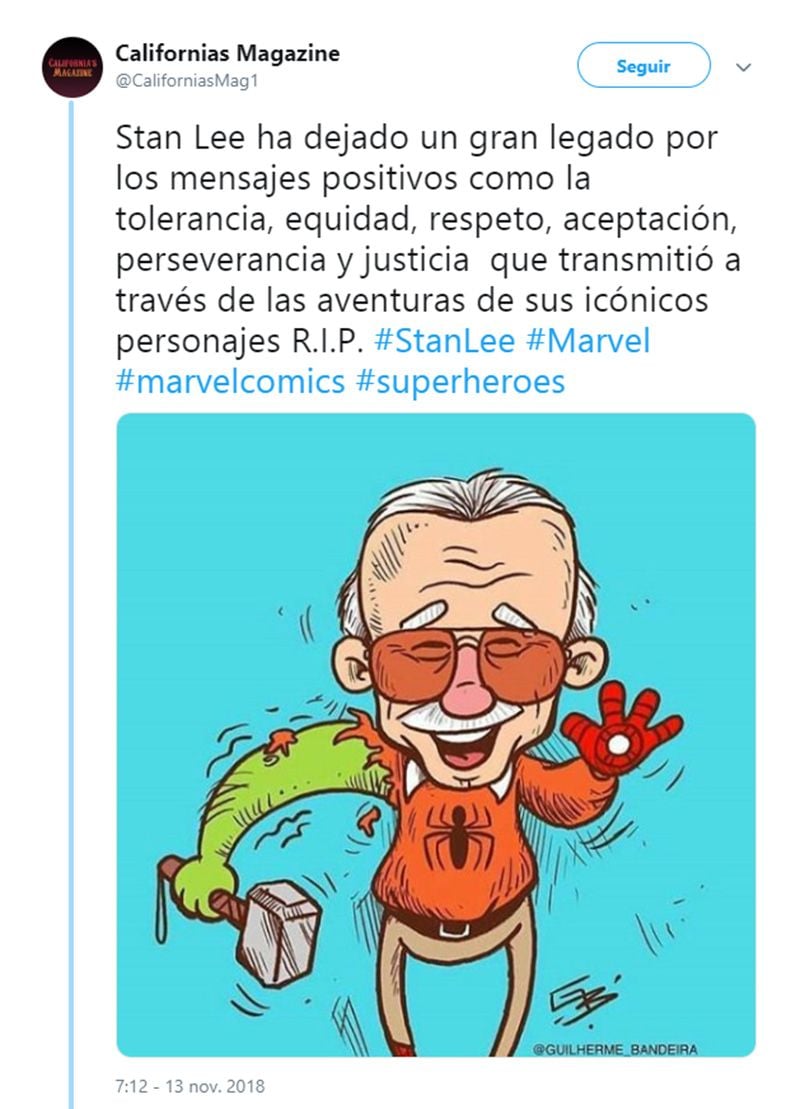Expand the tweet options chevron menu
The width and height of the screenshot is (800, 1109).
coord(743,68)
